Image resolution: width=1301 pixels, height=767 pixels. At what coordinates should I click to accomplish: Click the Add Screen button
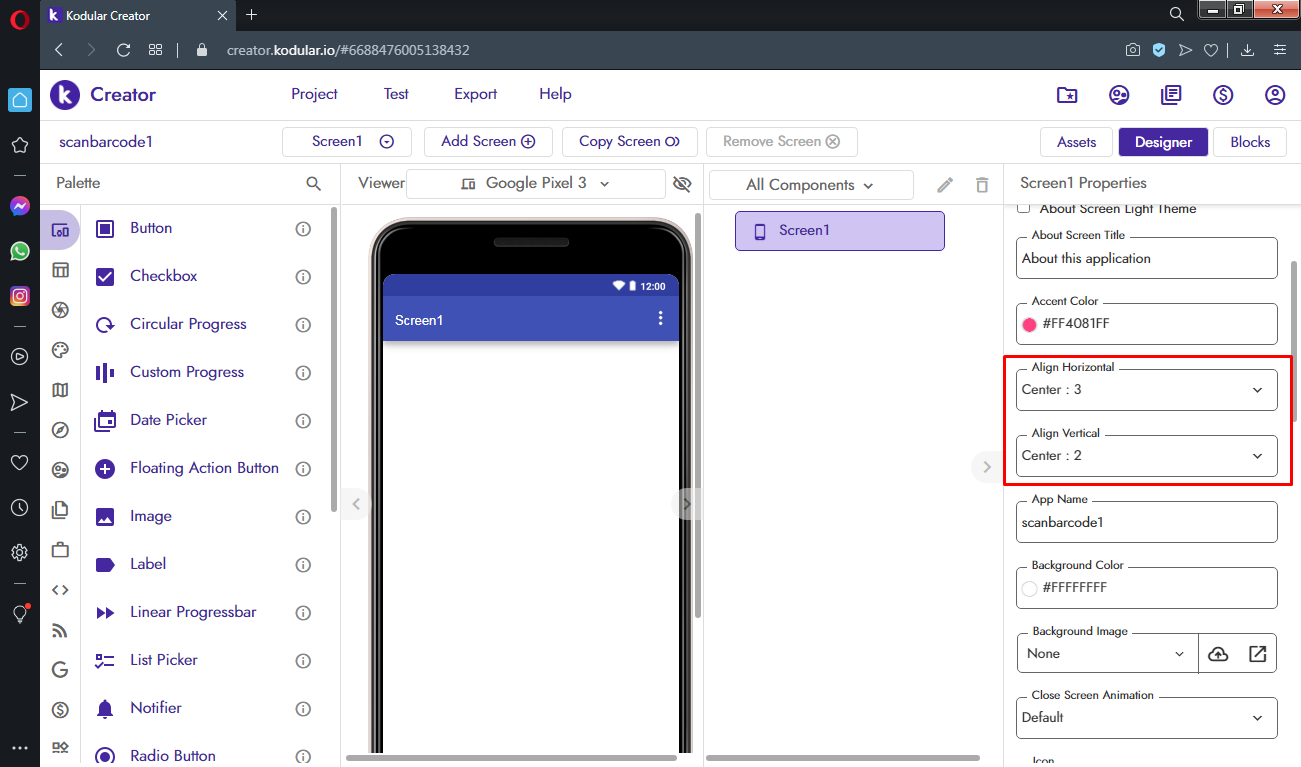(x=488, y=142)
